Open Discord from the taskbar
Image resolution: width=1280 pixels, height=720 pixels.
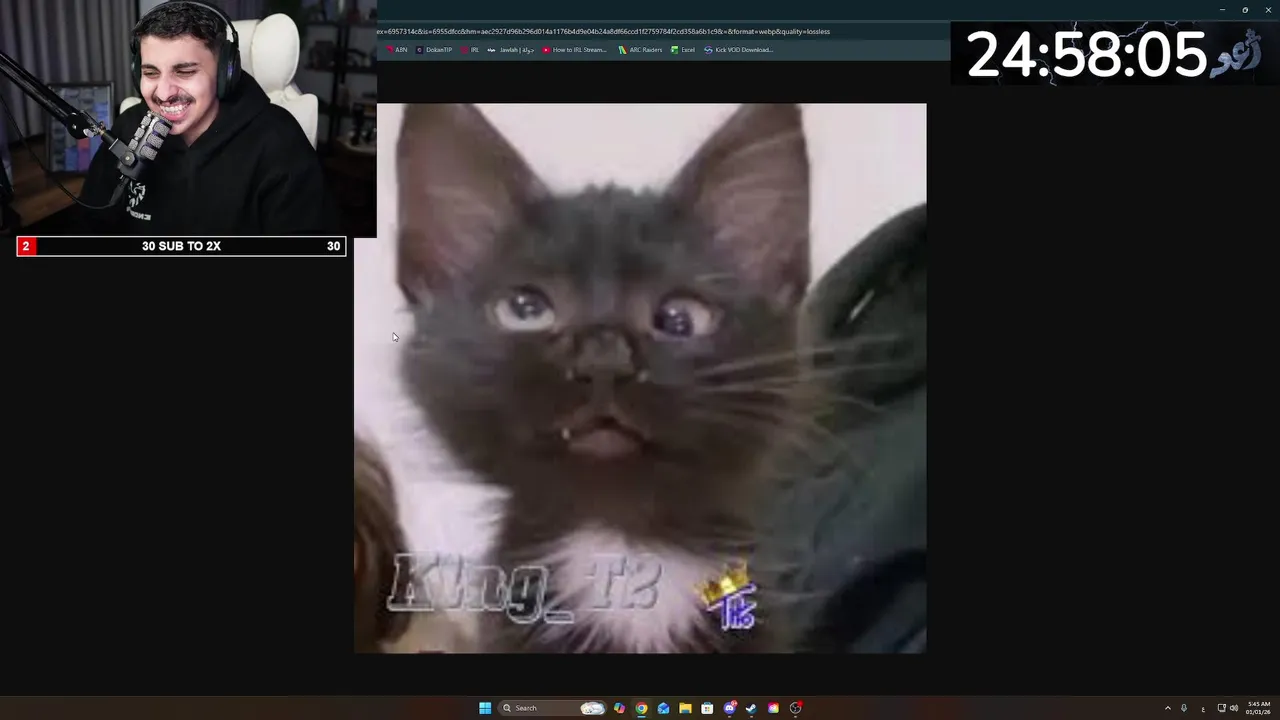[x=729, y=708]
